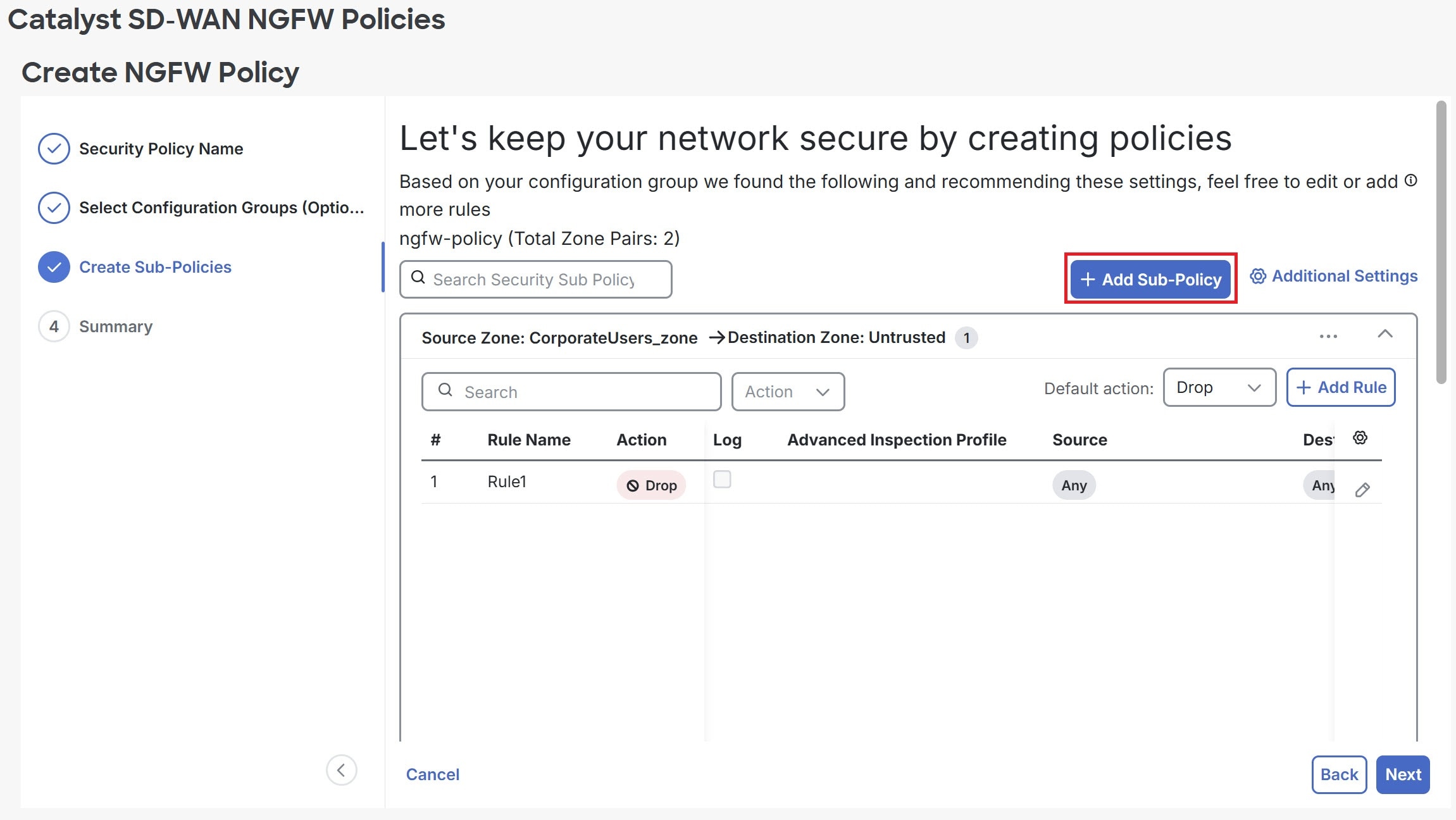Click the info icon next to the recommendation text
The width and height of the screenshot is (1456, 820).
click(x=1411, y=180)
